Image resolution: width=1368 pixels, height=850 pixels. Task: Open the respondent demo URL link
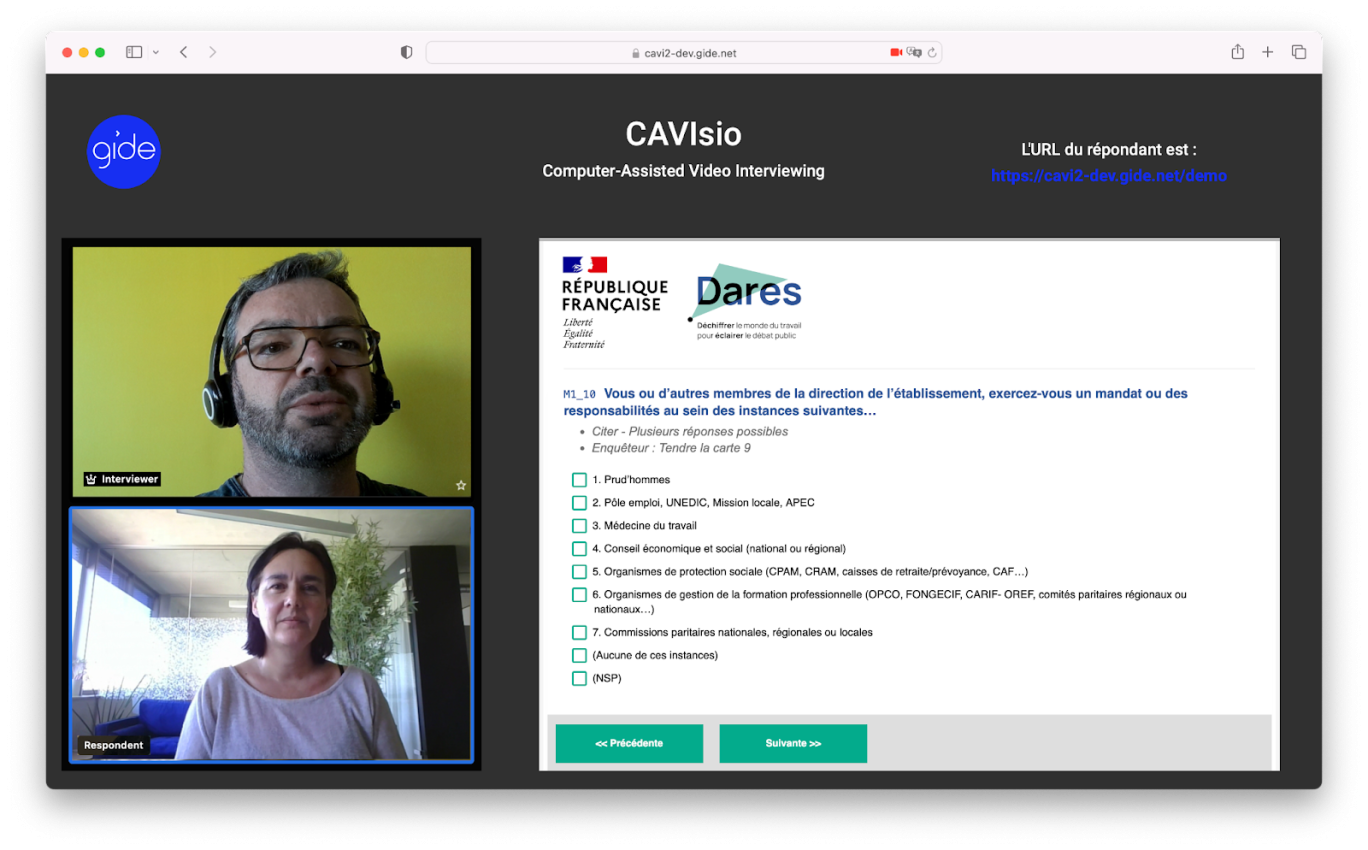pyautogui.click(x=1108, y=174)
